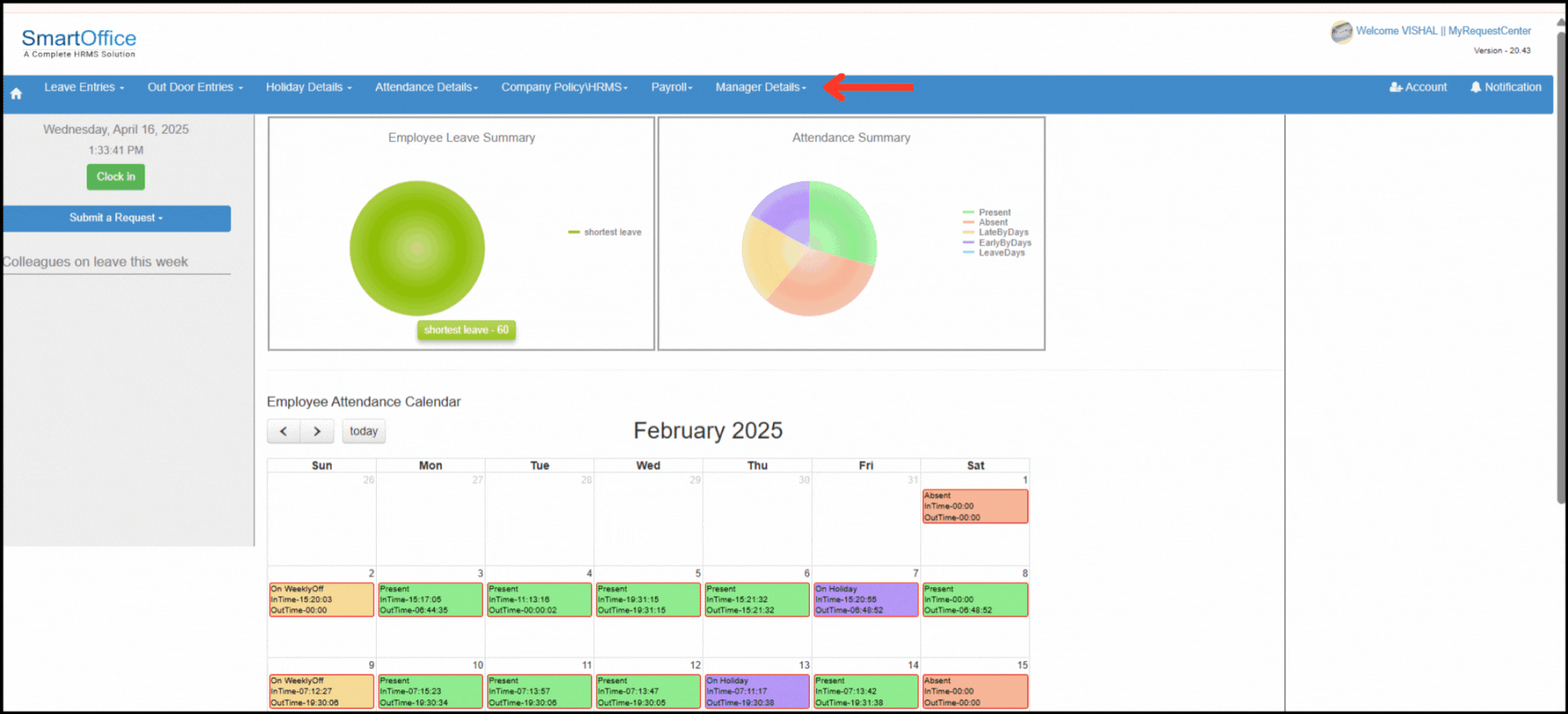Toggle EarlyByDays legend entry
The image size is (1568, 714).
pyautogui.click(x=997, y=243)
